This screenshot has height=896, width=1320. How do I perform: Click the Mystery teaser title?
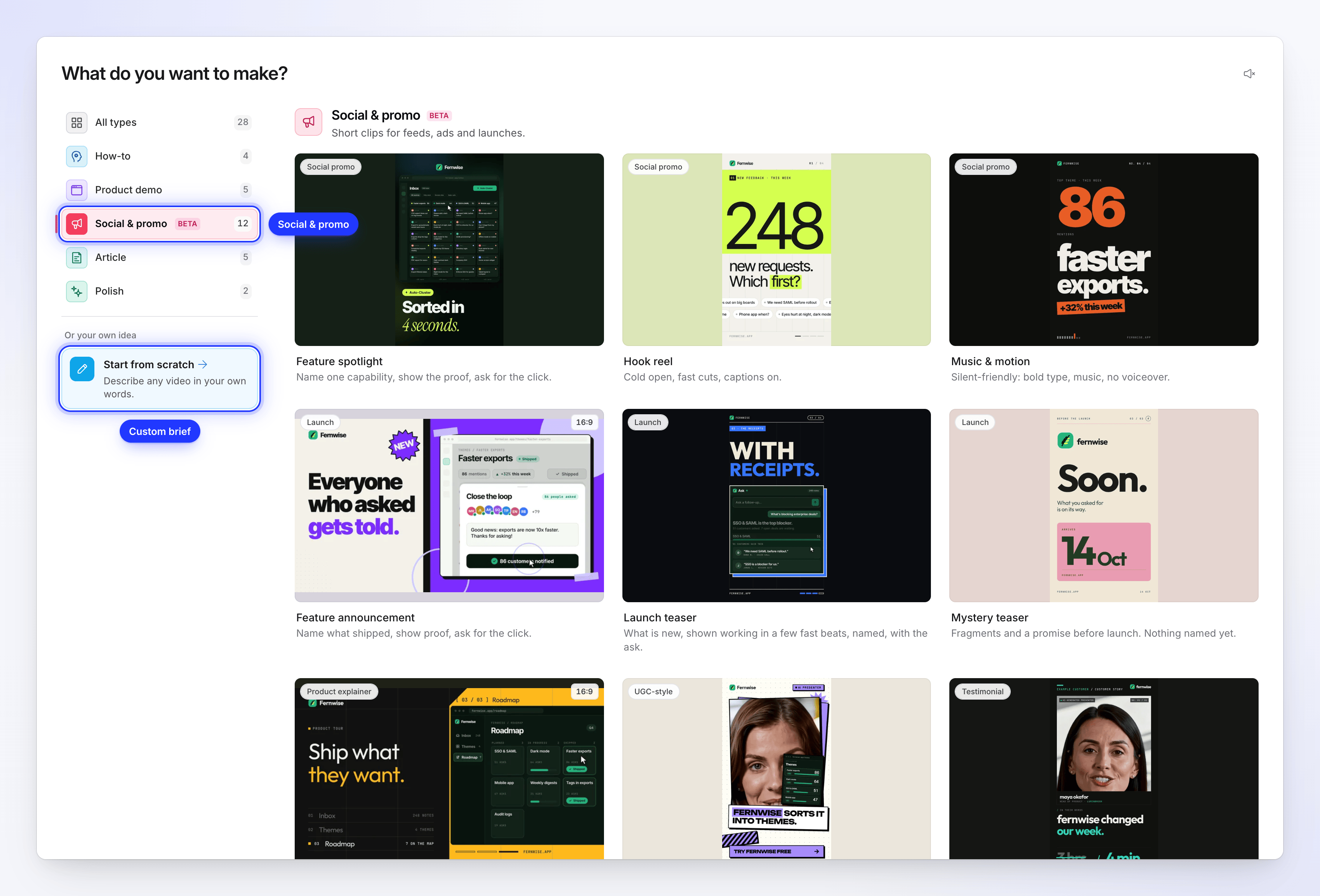[x=990, y=618]
